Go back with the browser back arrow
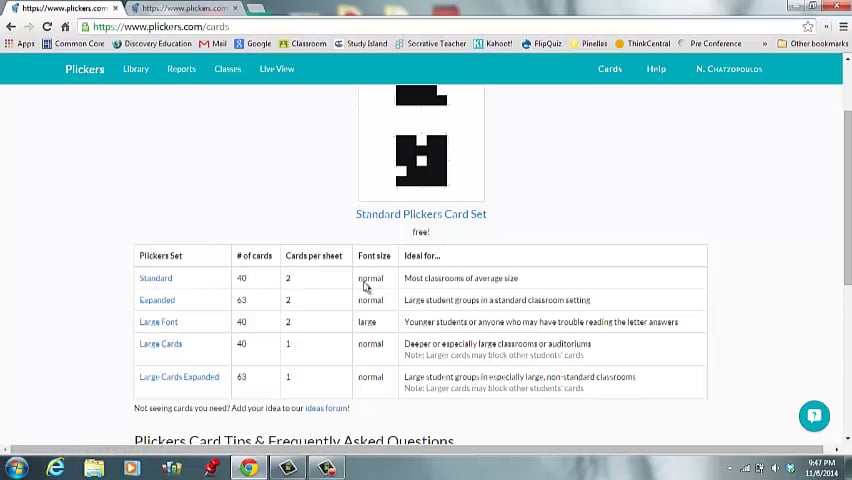 pos(11,27)
